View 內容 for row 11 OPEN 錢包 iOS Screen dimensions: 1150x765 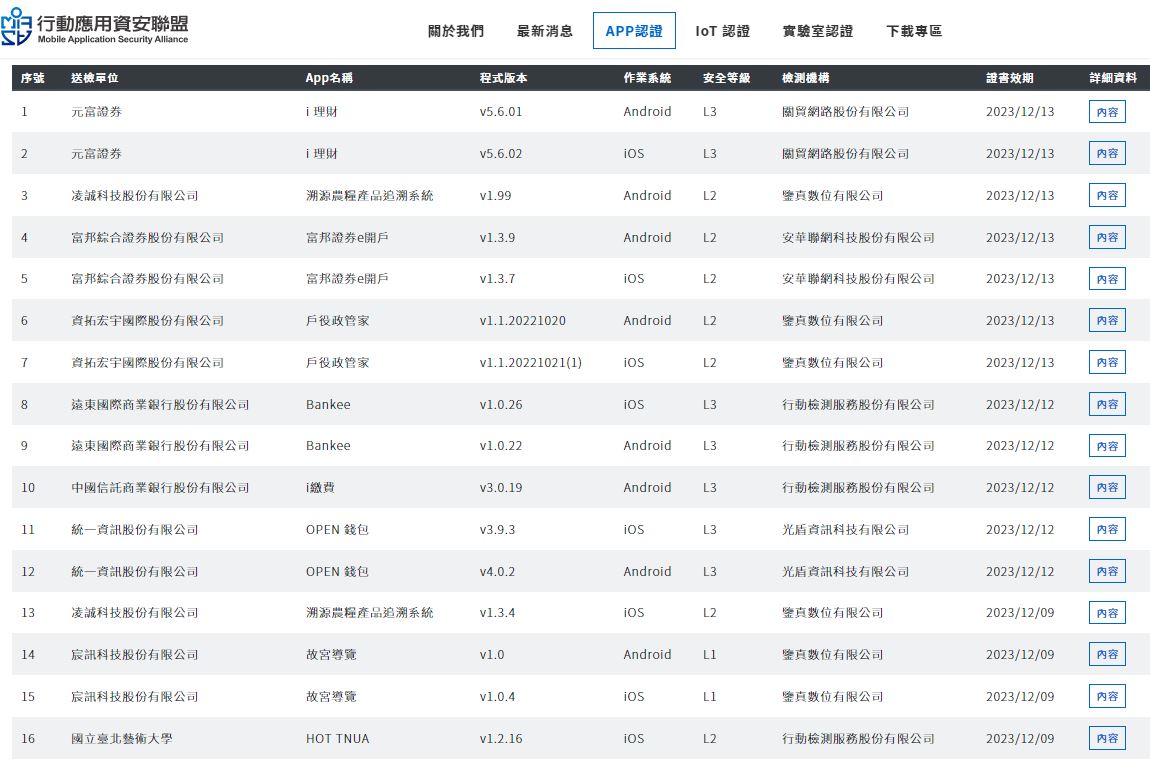[1107, 530]
